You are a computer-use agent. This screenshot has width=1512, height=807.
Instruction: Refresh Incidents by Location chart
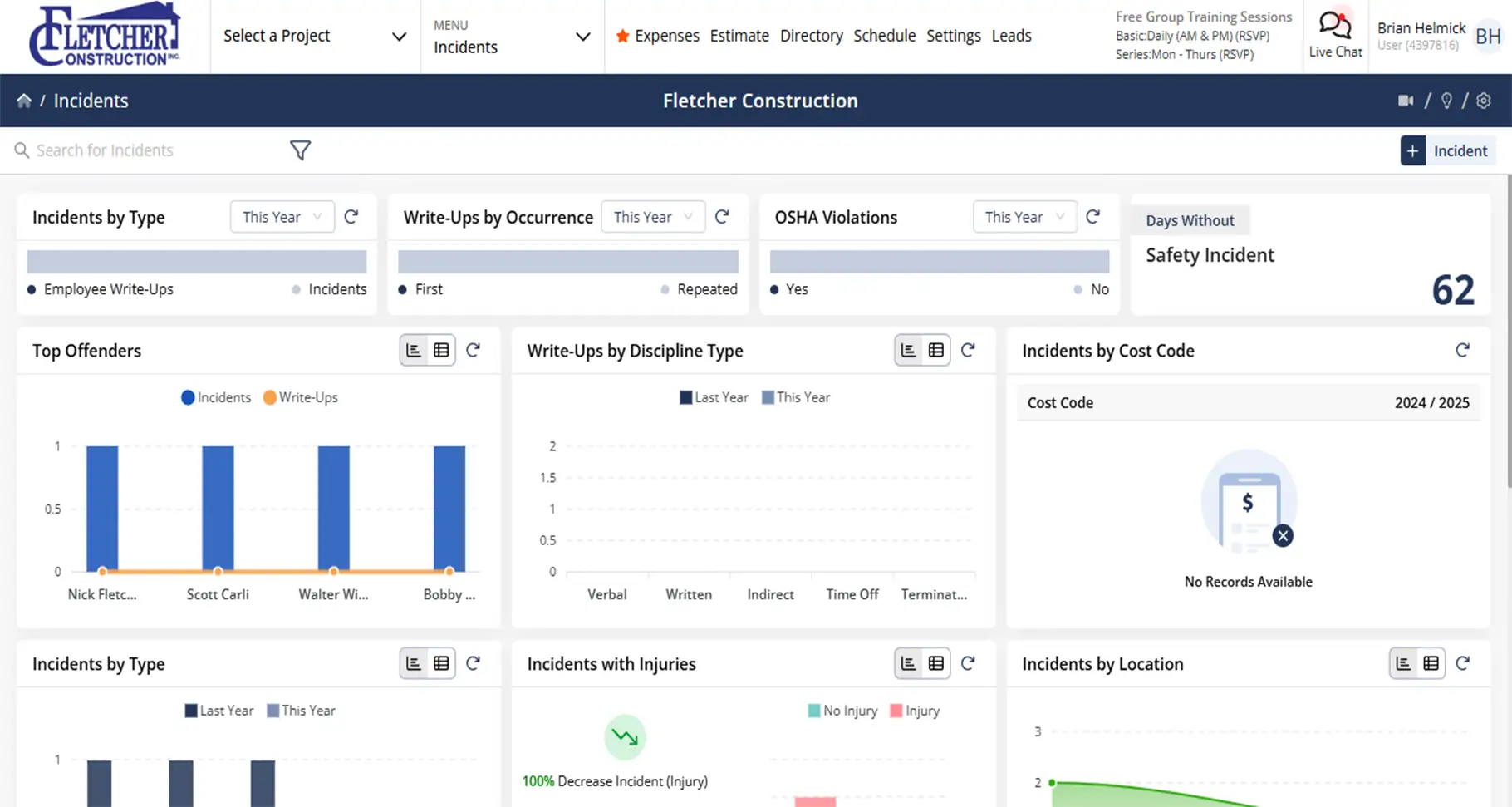[x=1463, y=663]
